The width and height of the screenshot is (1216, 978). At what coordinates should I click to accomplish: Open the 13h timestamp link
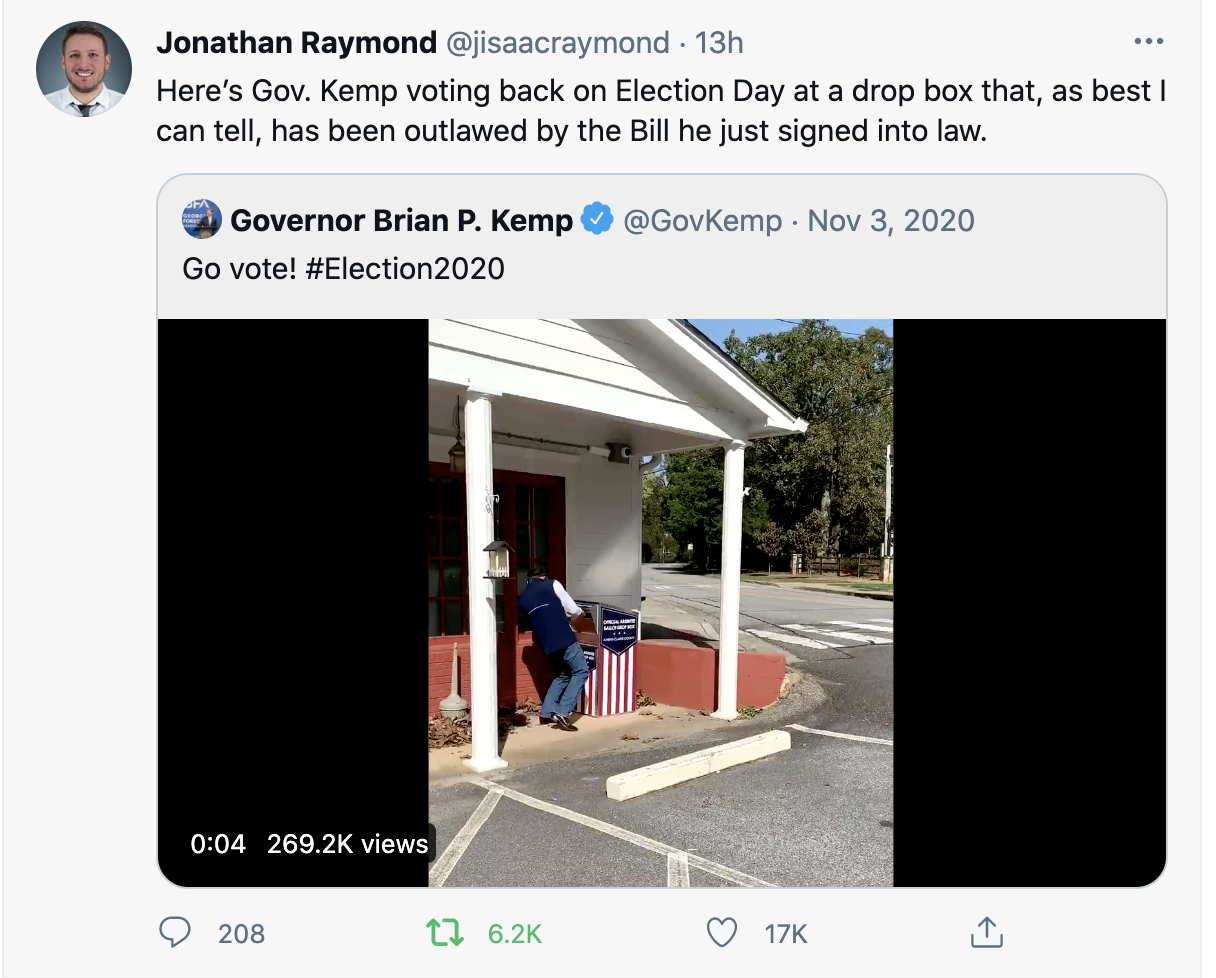719,43
